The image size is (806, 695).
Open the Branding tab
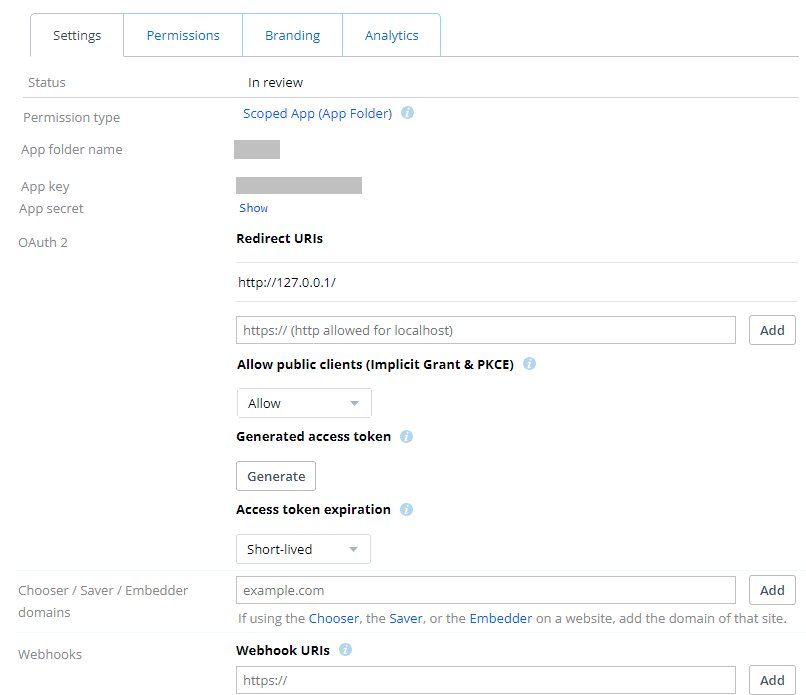[x=292, y=35]
